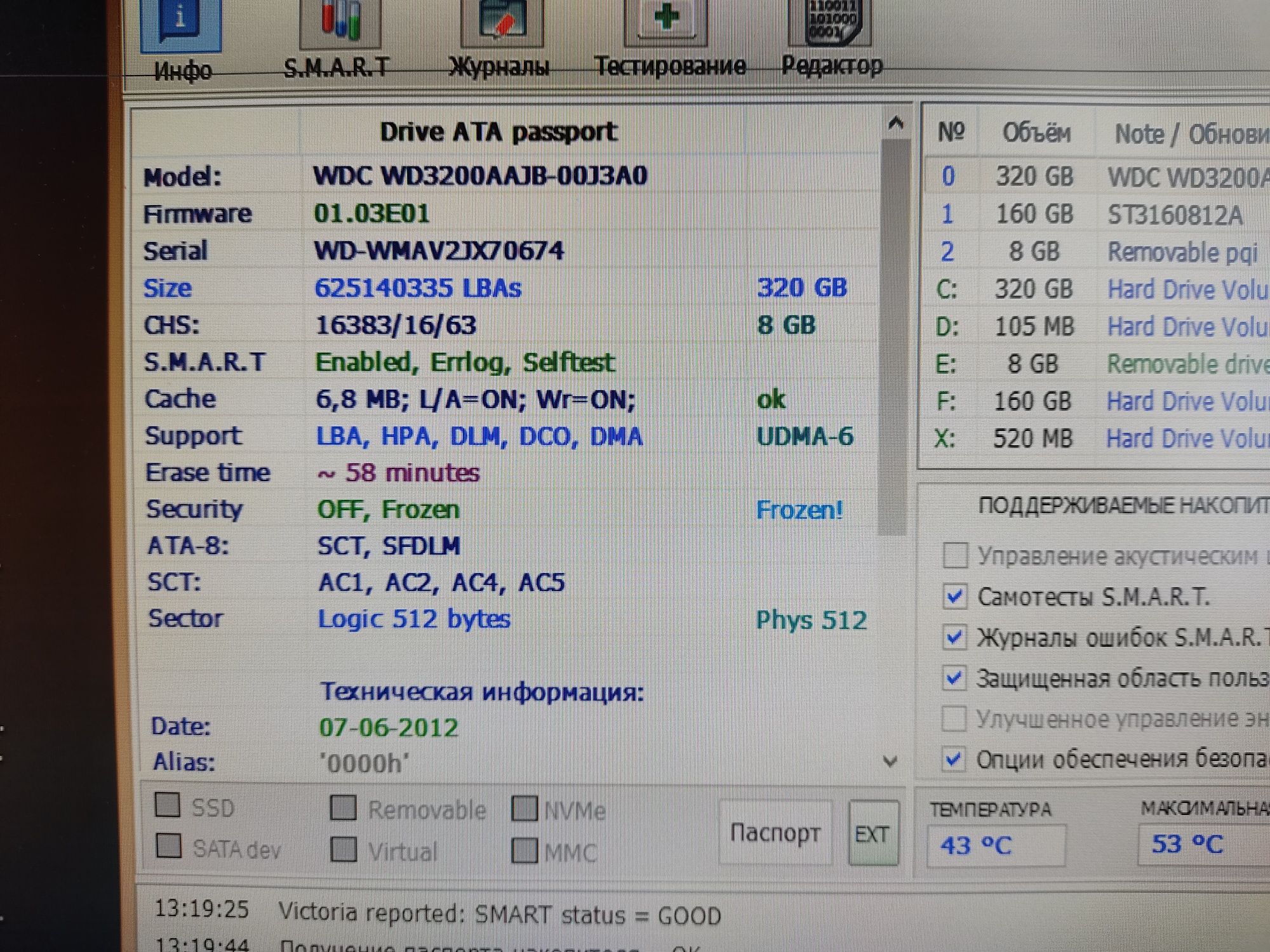This screenshot has height=952, width=1270.
Task: Click Logic 512 bytes sector value
Action: coord(414,619)
